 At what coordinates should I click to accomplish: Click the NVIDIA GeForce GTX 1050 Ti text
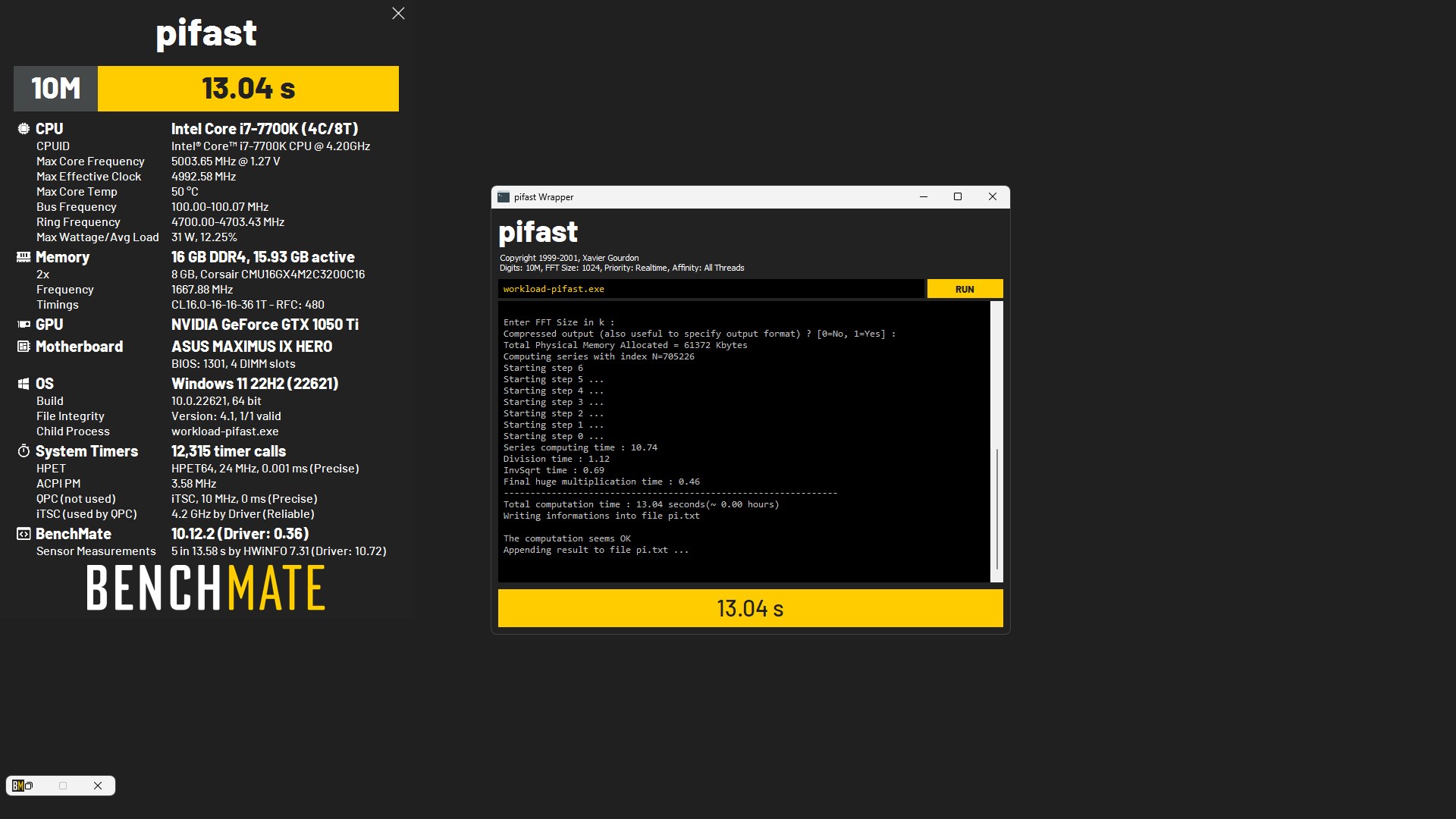(265, 325)
